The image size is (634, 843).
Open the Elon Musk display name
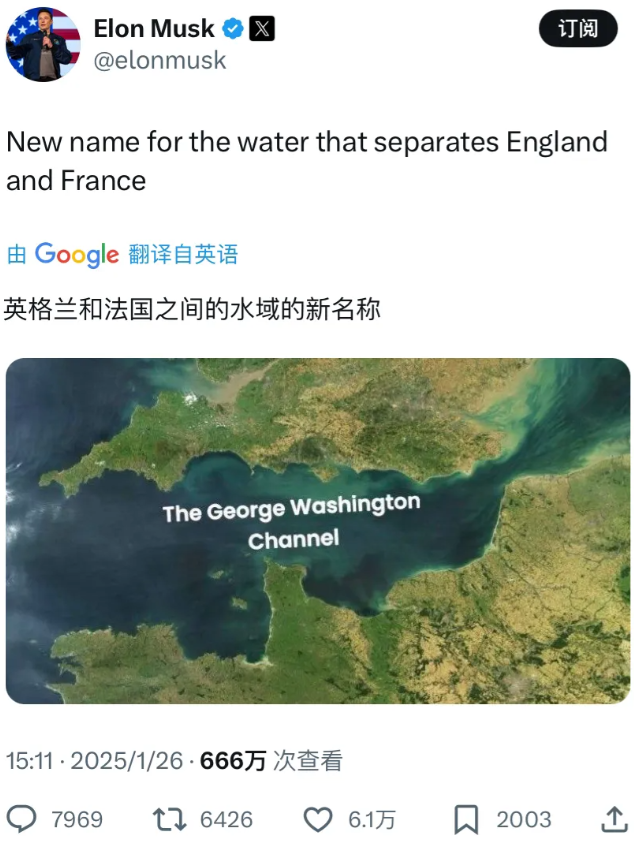154,28
